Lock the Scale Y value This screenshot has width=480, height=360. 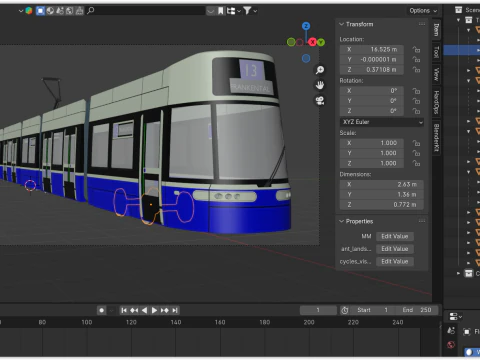click(x=416, y=153)
